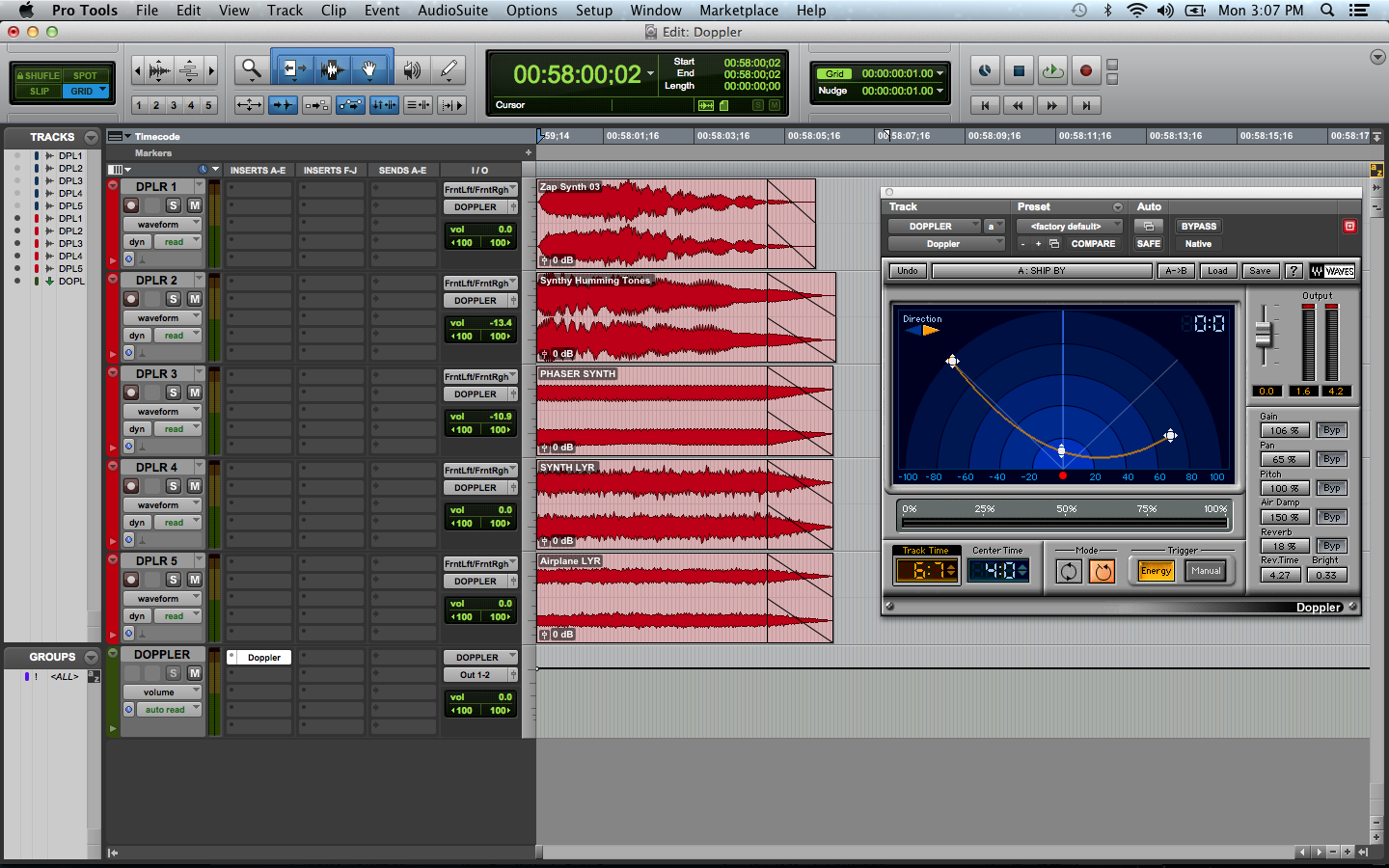Open the DPLR 1 waveform view selector
The width and height of the screenshot is (1389, 868).
click(x=162, y=224)
